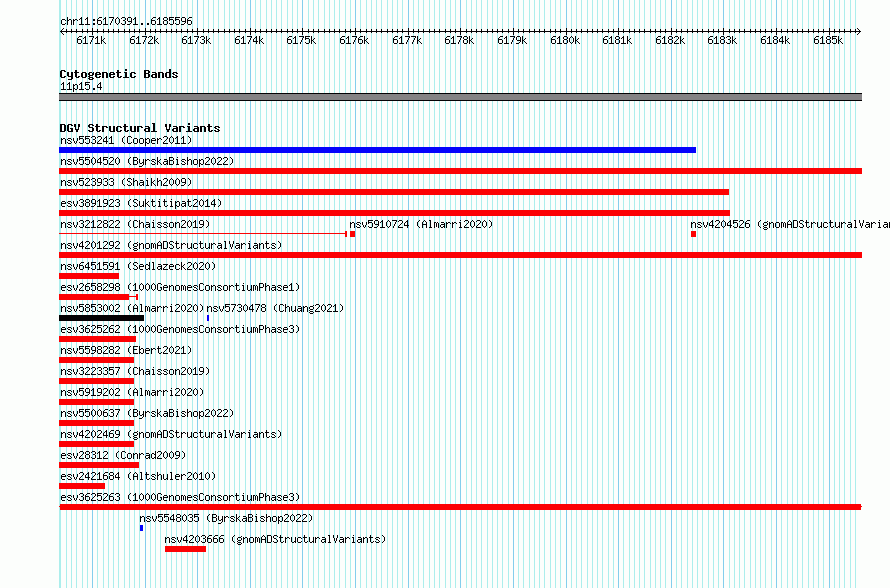Click the small red marker under nsv4204526

(693, 234)
